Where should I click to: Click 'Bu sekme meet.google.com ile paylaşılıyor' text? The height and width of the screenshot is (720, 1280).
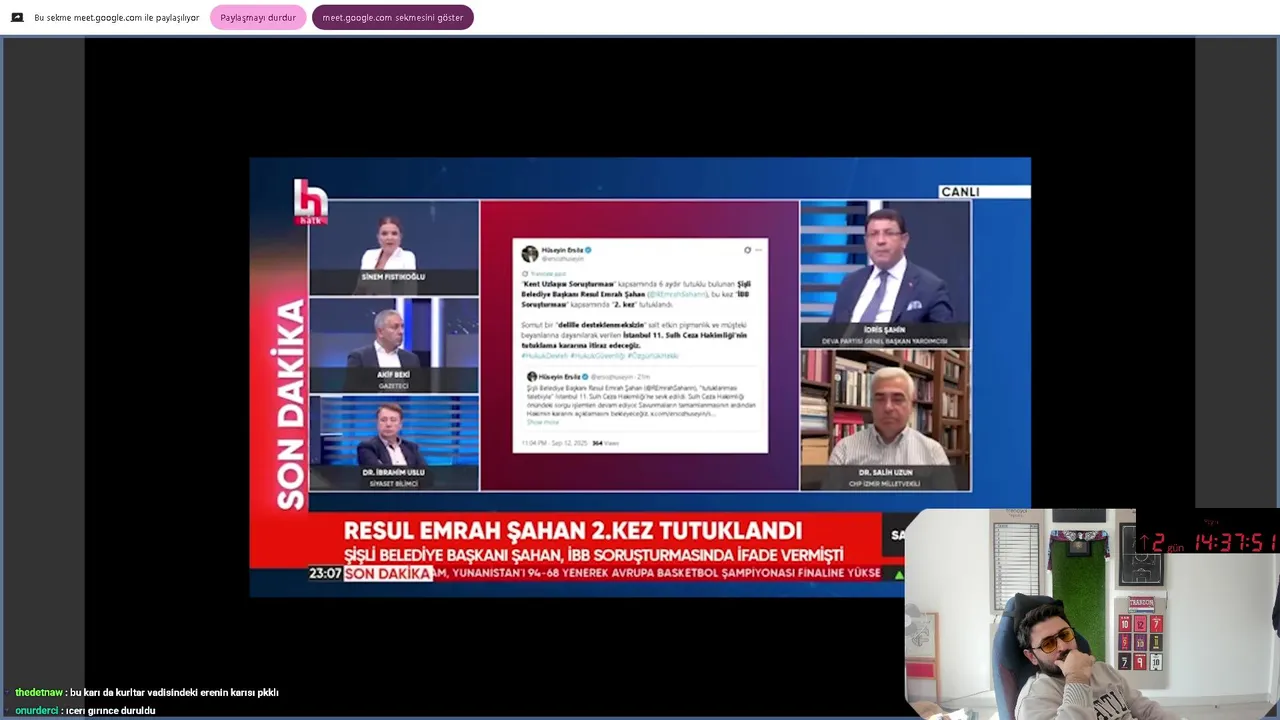click(117, 17)
